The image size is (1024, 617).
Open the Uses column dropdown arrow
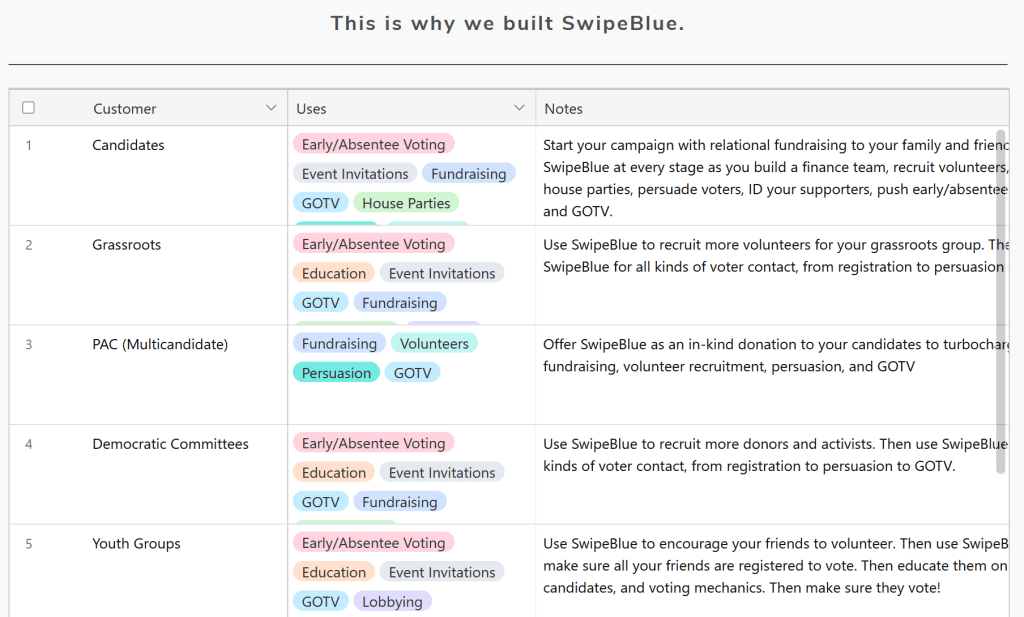[519, 108]
